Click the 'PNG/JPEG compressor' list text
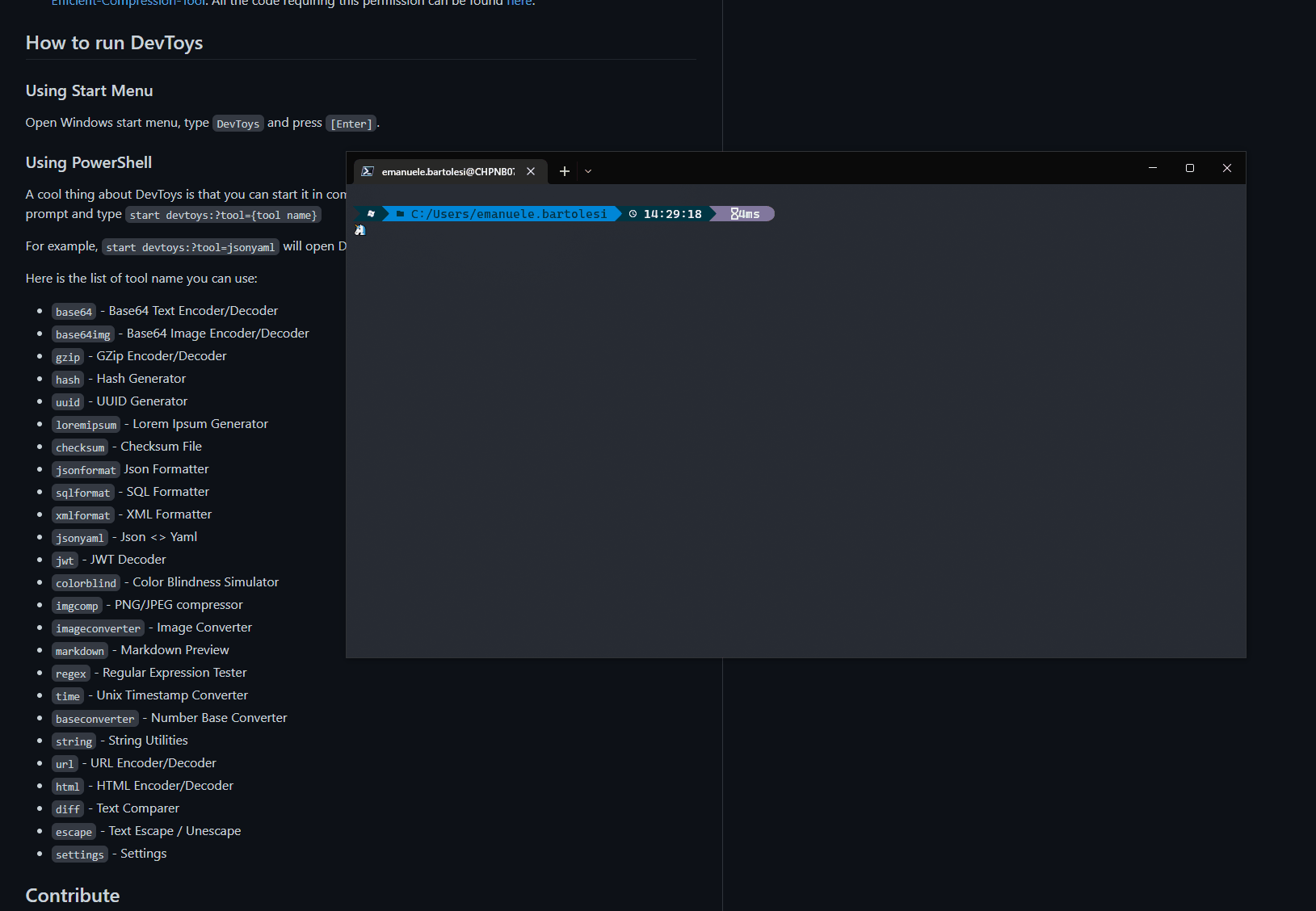The image size is (1316, 911). point(179,605)
